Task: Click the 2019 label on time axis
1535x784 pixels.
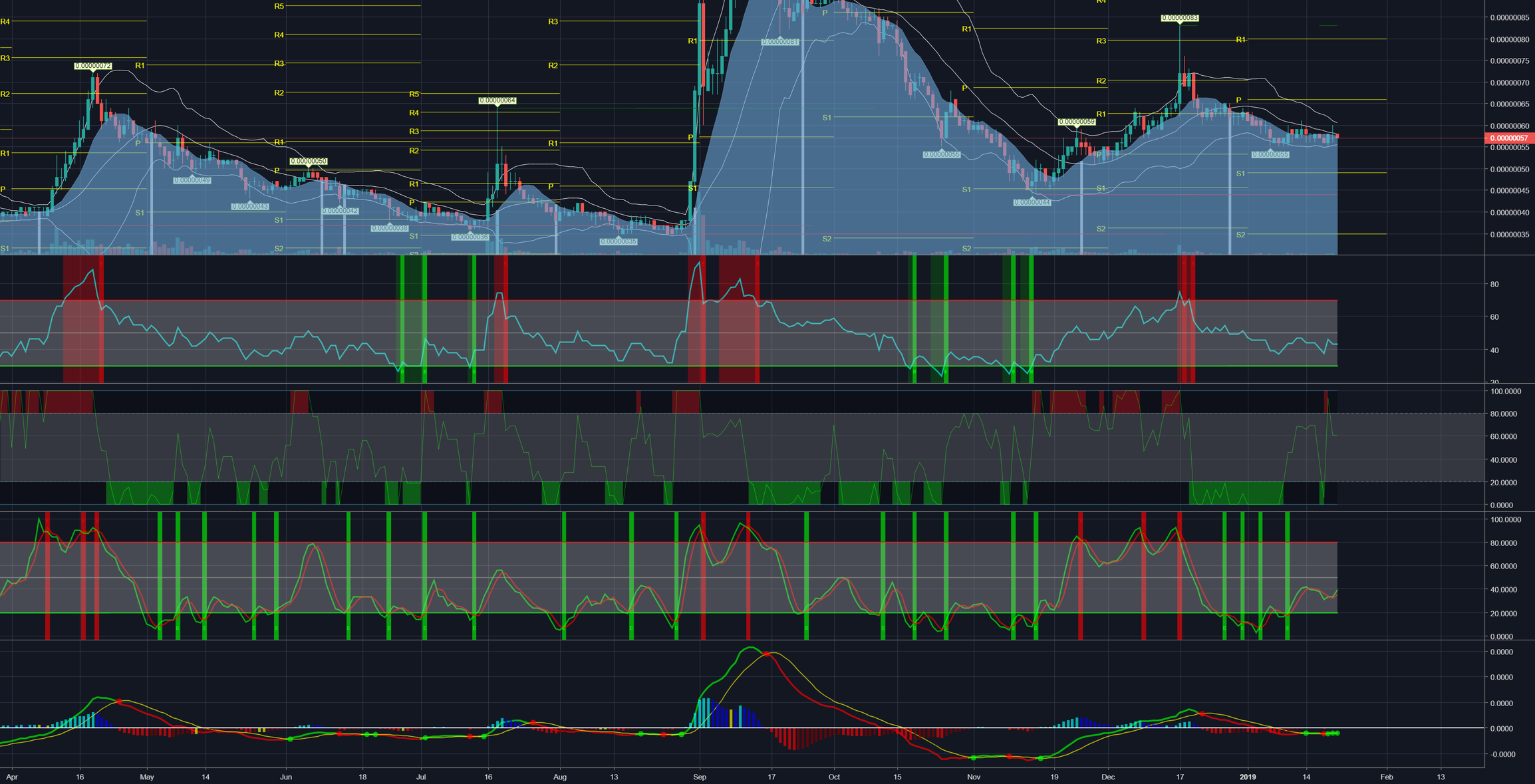Action: pyautogui.click(x=1248, y=777)
